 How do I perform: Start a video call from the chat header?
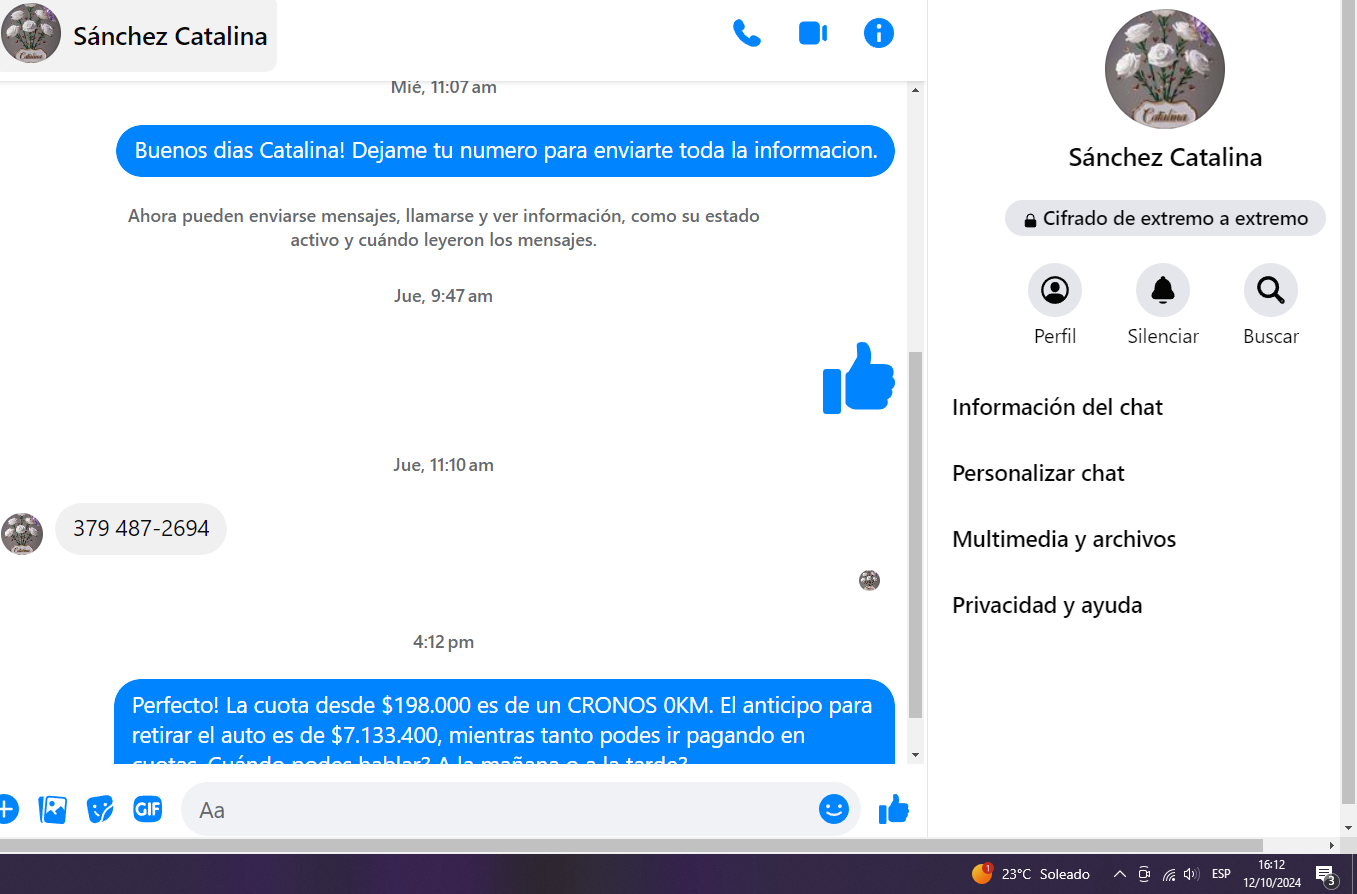point(812,34)
